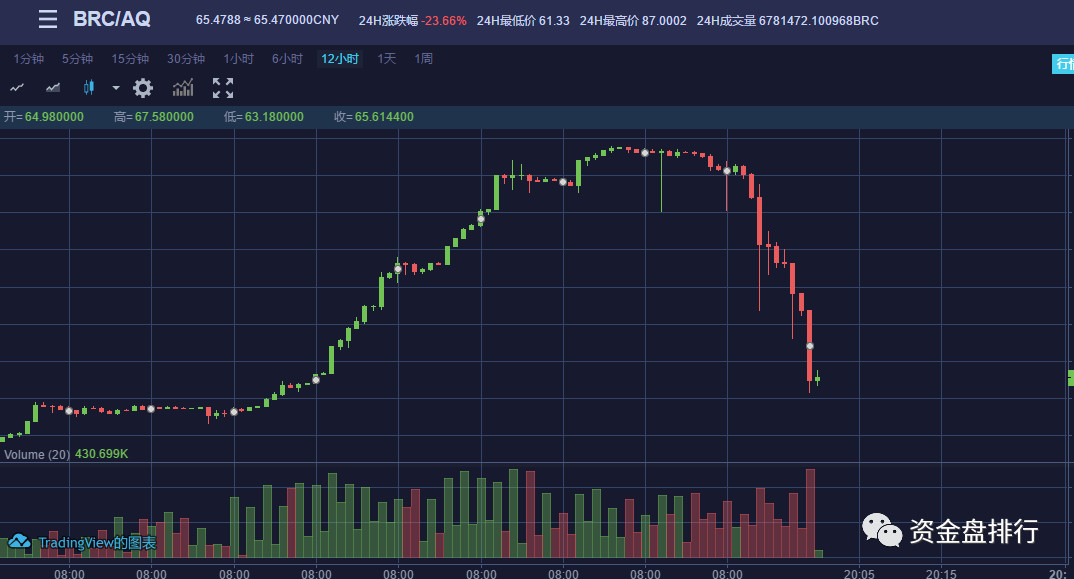Expand the chart type dropdown arrow
Image resolution: width=1074 pixels, height=579 pixels.
pos(115,88)
